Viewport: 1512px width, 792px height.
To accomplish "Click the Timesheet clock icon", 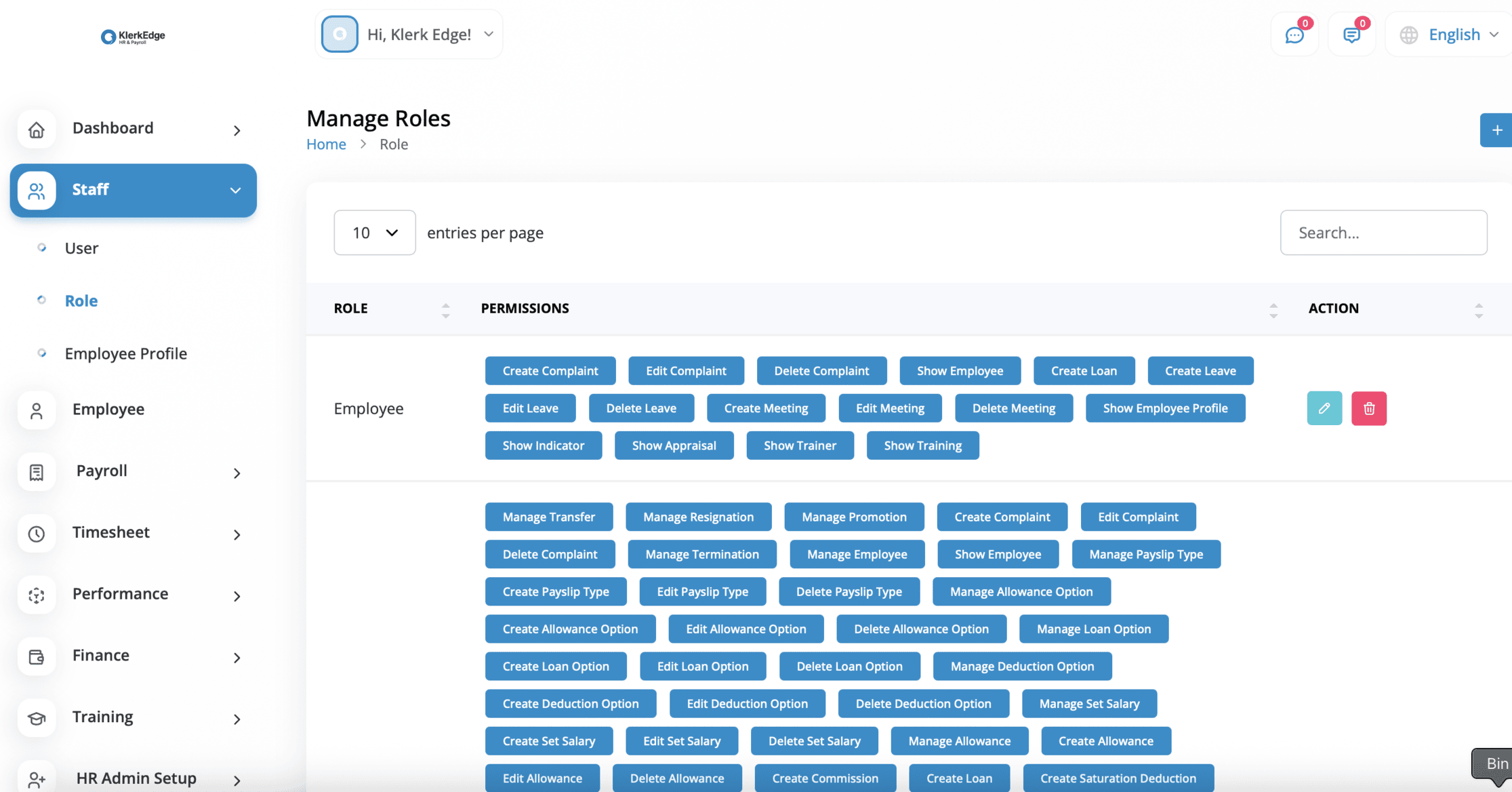I will tap(37, 534).
